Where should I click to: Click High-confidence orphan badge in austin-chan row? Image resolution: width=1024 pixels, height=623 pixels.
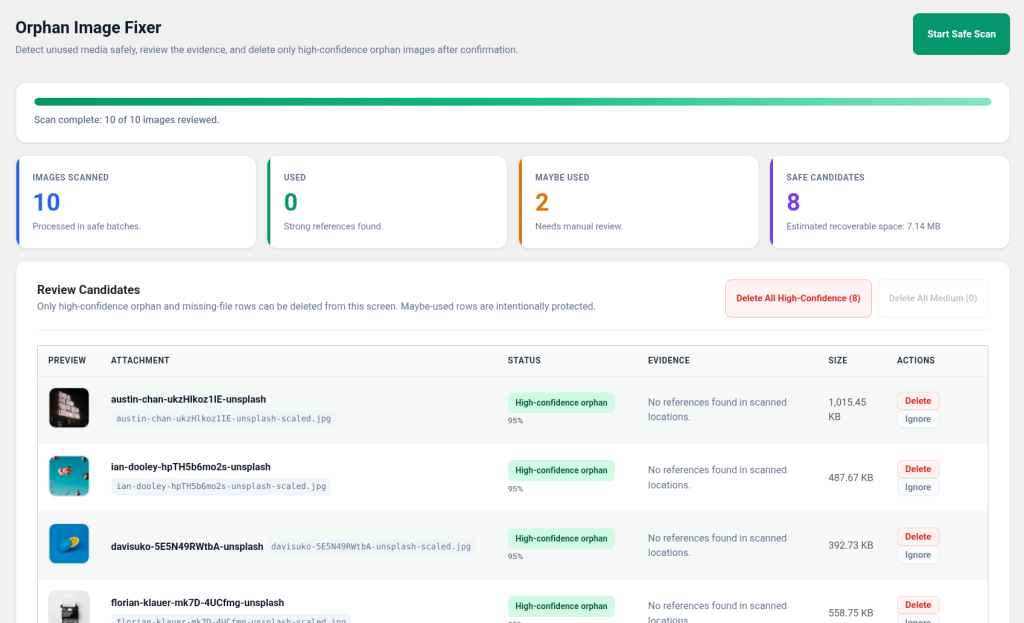click(561, 403)
